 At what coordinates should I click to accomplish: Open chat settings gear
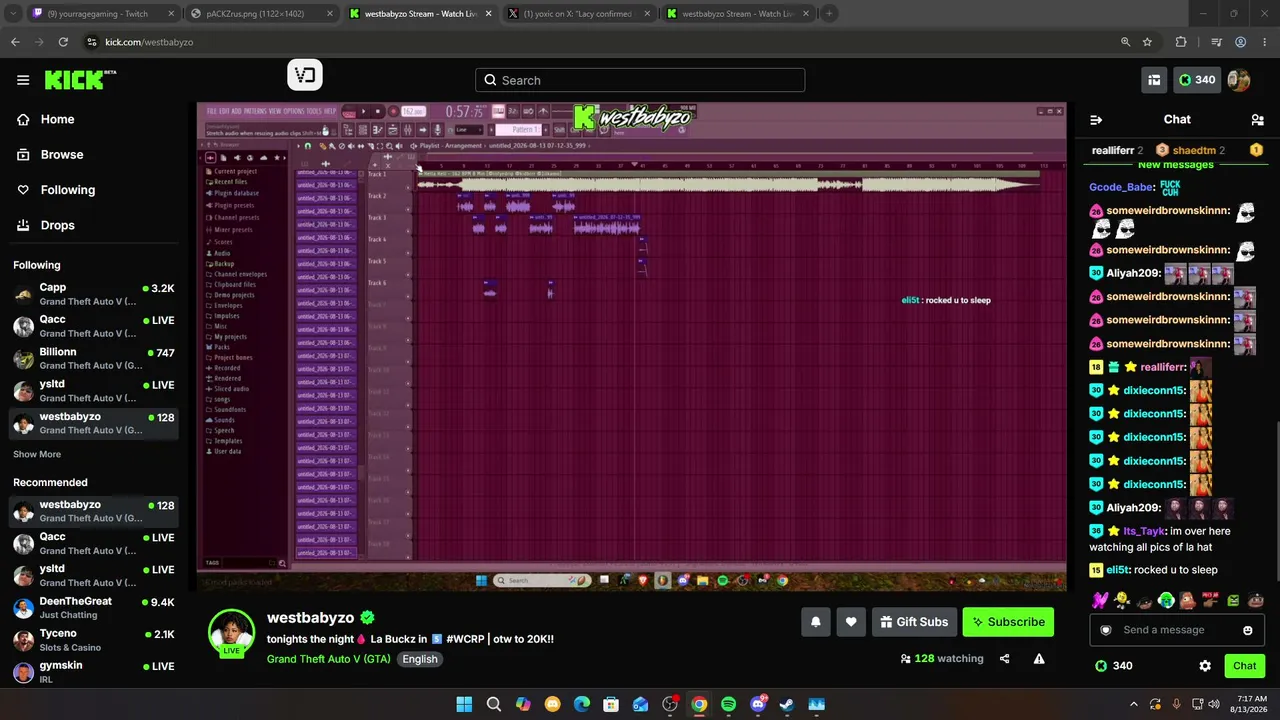(1205, 666)
